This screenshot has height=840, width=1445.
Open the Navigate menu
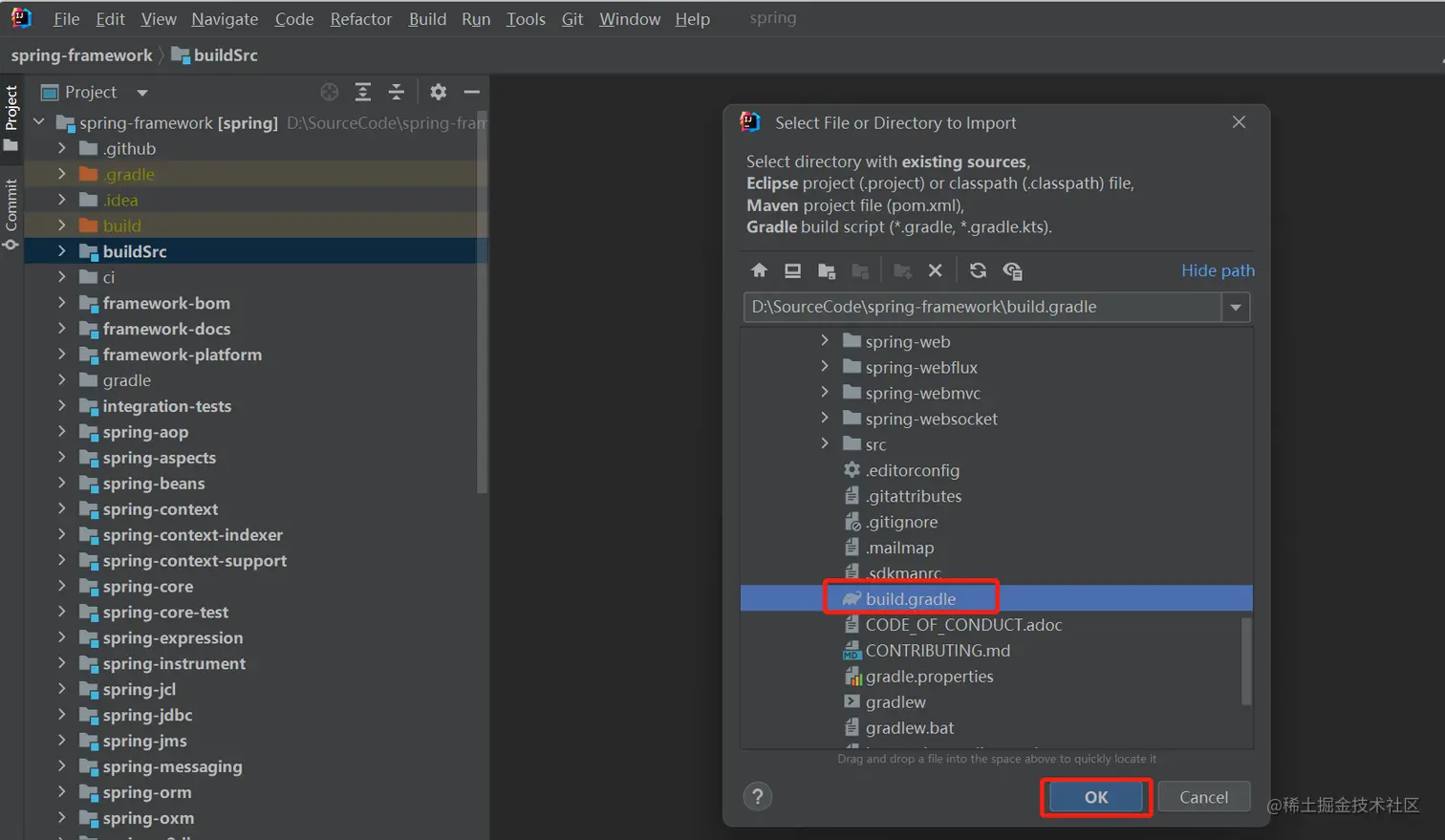tap(225, 19)
